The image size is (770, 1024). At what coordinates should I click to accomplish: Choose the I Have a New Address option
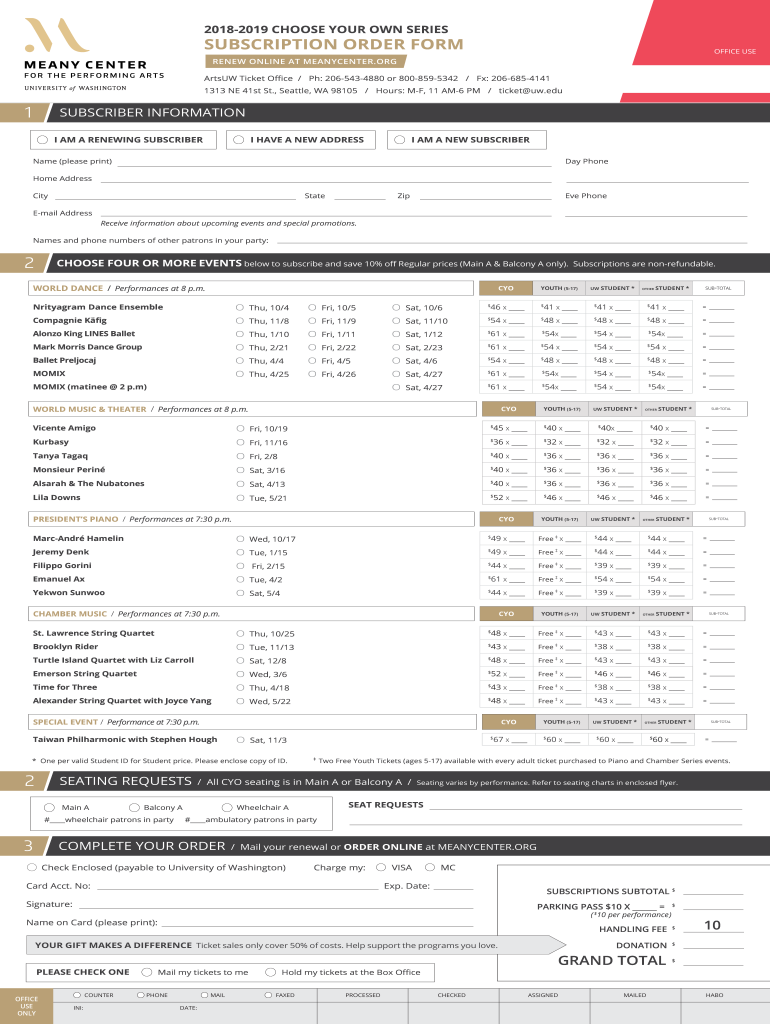(239, 140)
